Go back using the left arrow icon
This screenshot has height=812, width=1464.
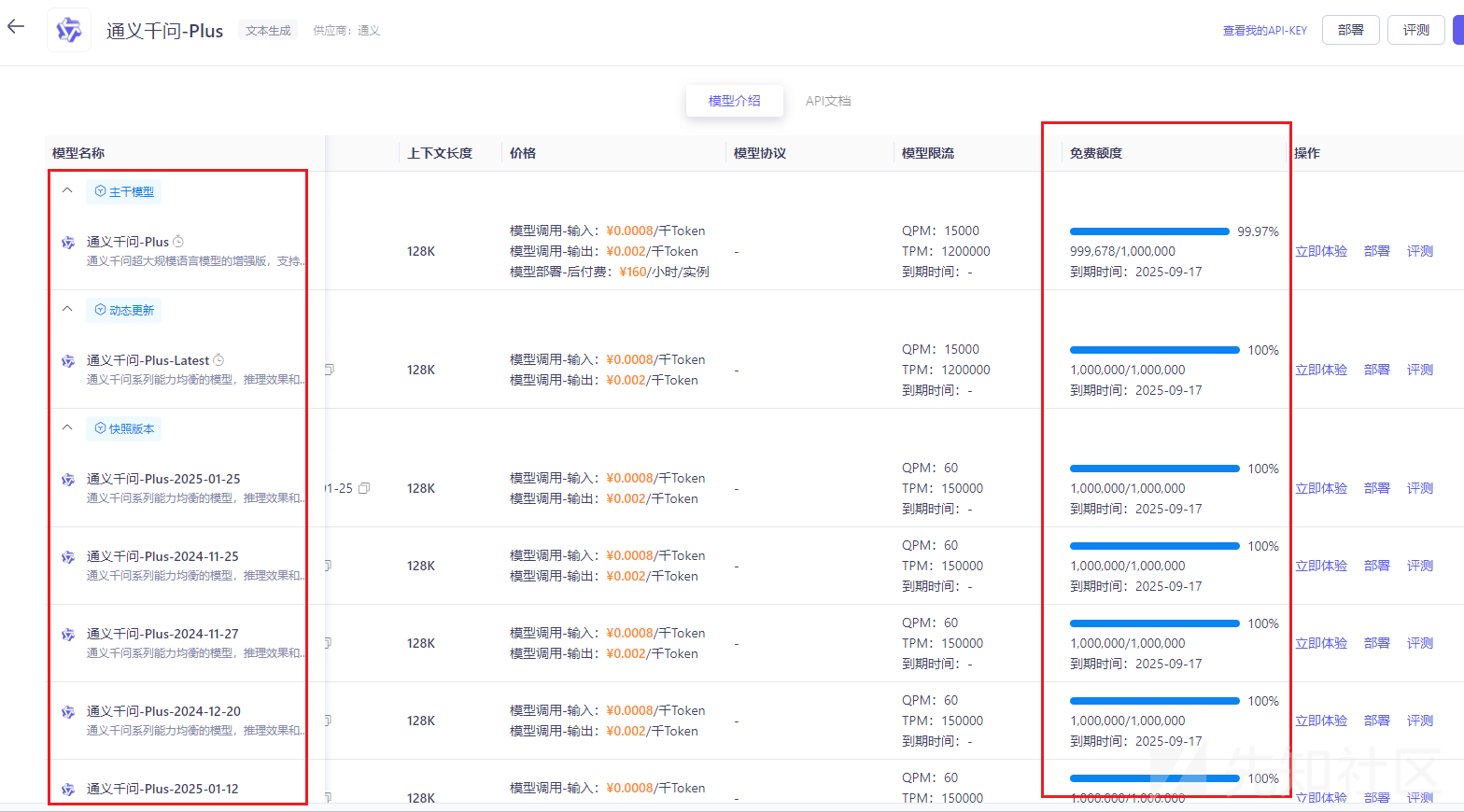[16, 27]
